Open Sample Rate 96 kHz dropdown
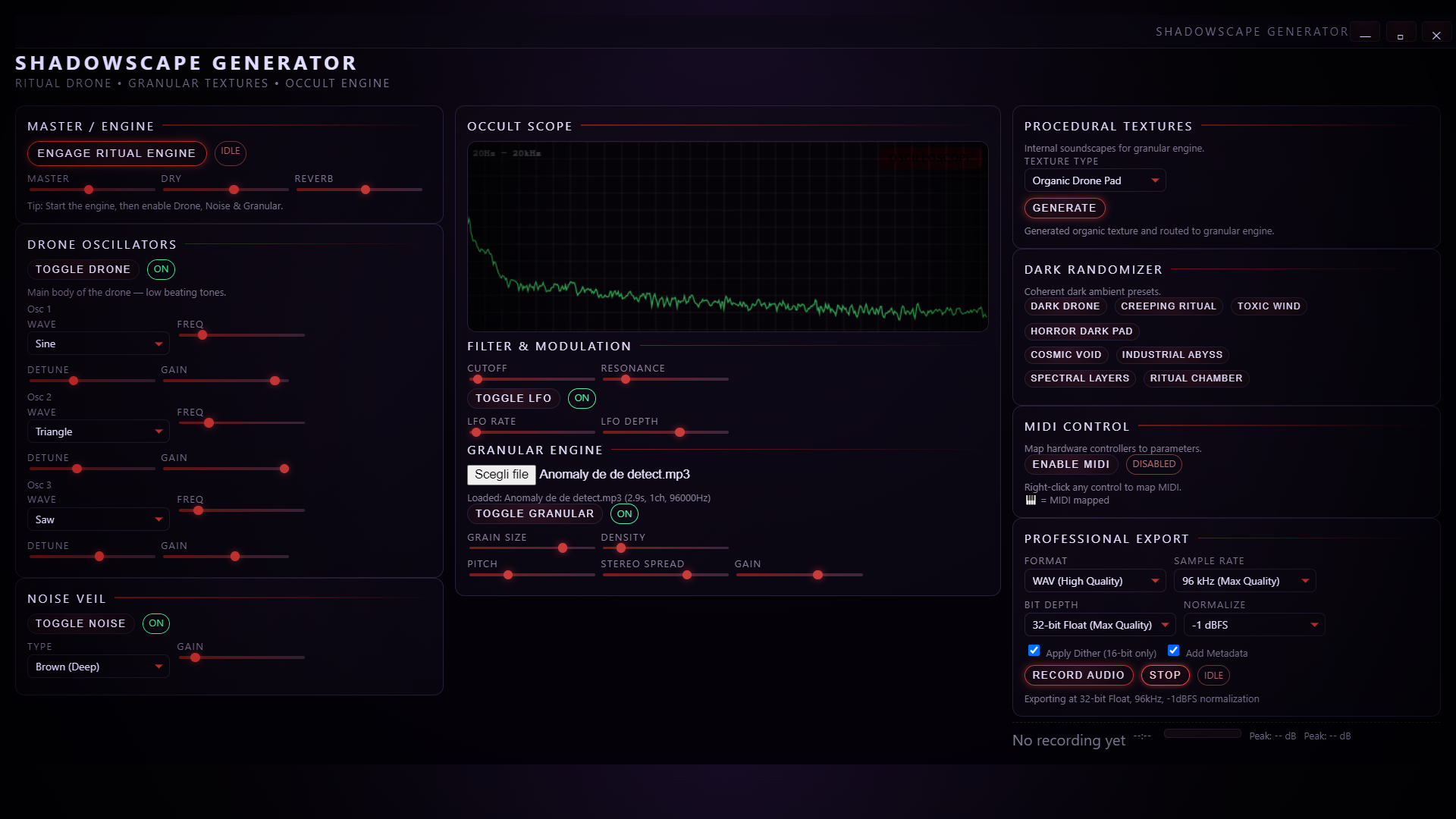This screenshot has width=1456, height=819. click(x=1244, y=581)
